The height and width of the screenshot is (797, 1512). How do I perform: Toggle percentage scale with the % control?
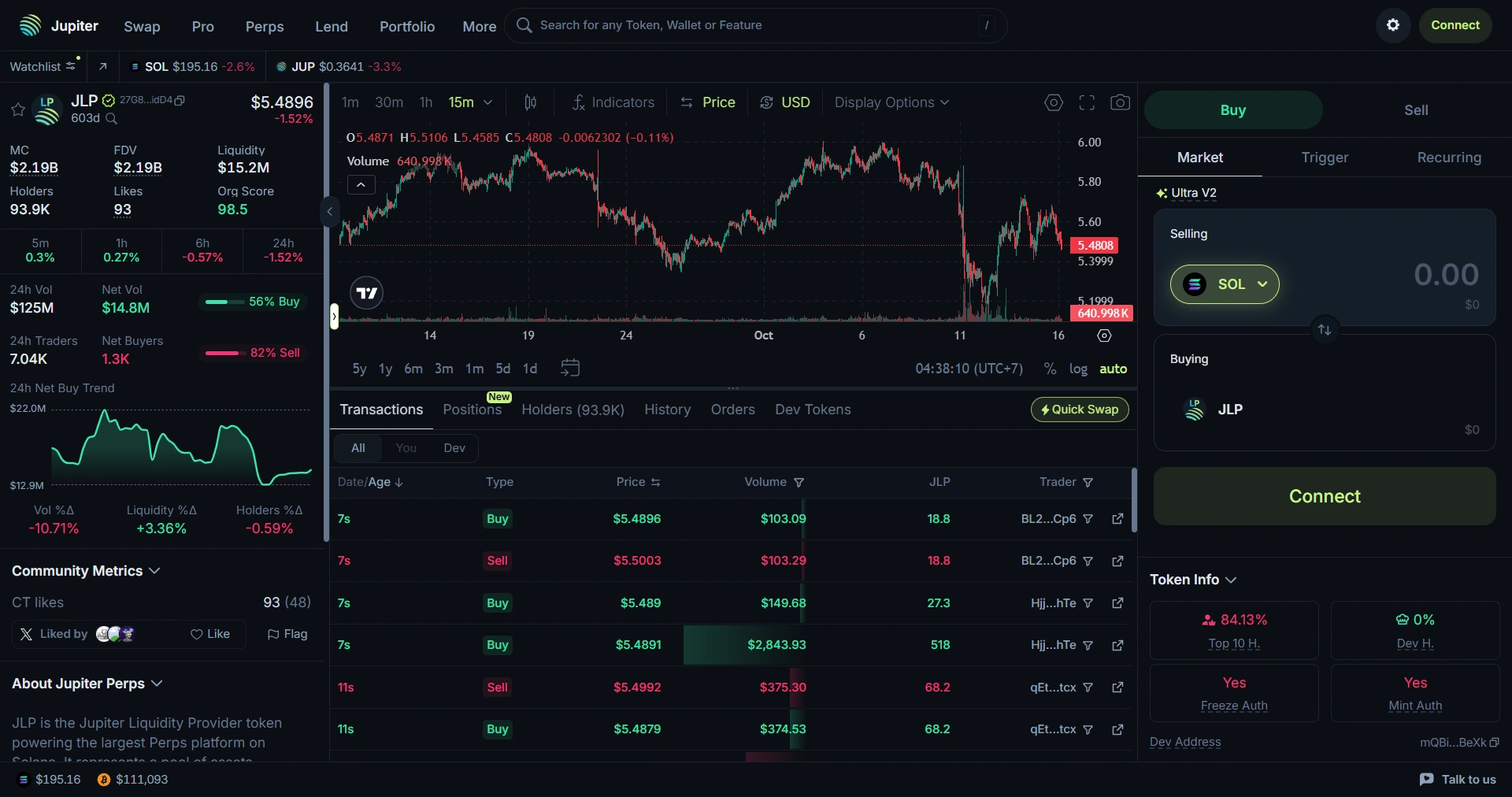[1050, 369]
